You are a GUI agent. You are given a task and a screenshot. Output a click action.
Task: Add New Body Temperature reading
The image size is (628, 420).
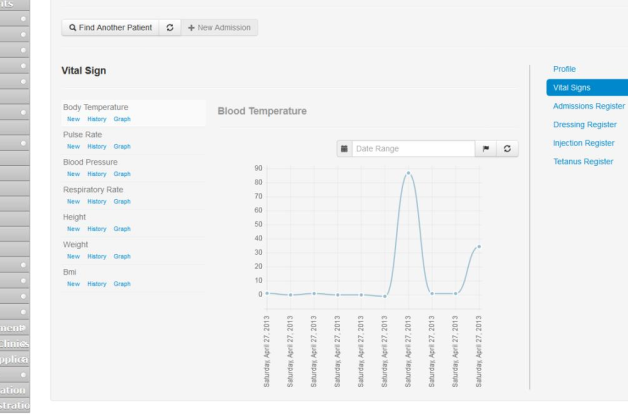(73, 119)
